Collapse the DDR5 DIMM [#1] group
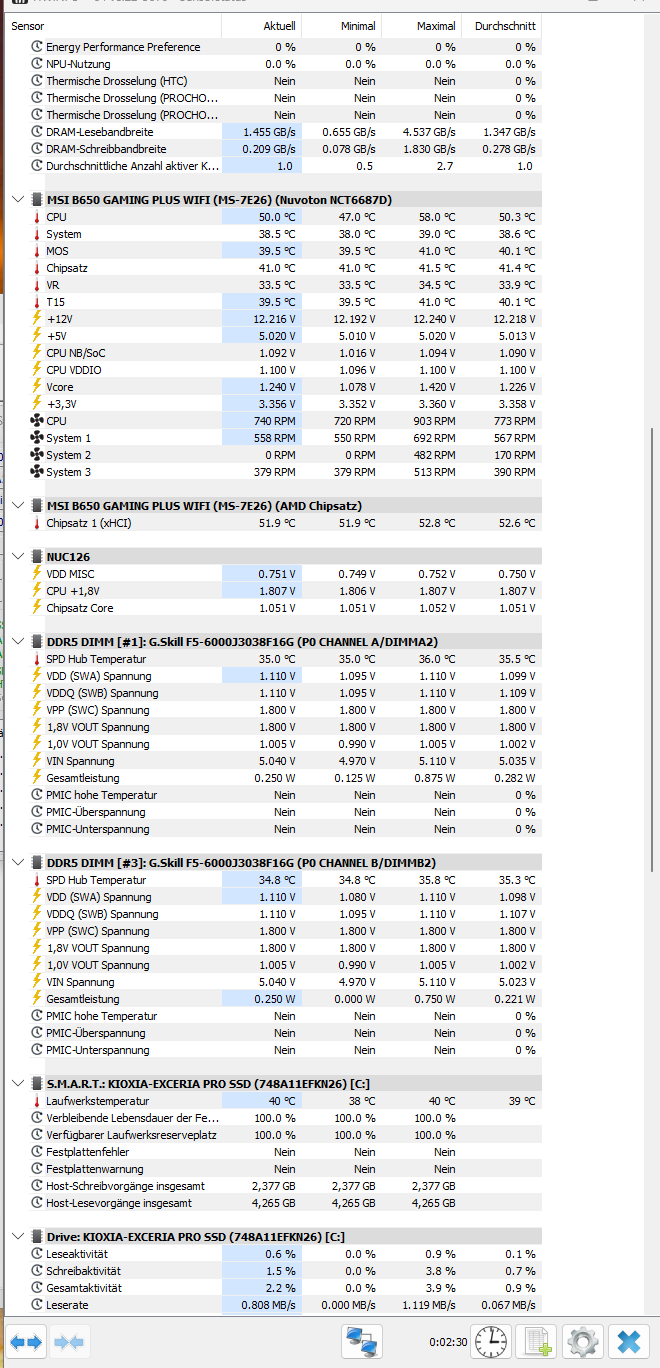660x1368 pixels. [17, 642]
